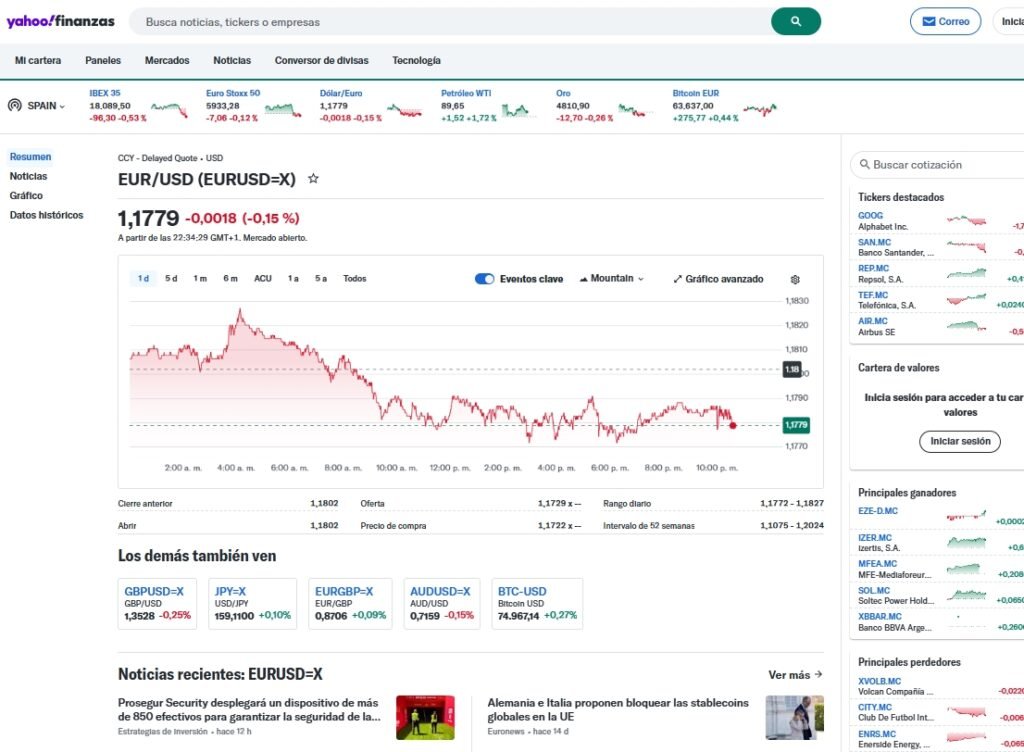Open the Mi cartera menu
The image size is (1024, 752).
pos(38,60)
